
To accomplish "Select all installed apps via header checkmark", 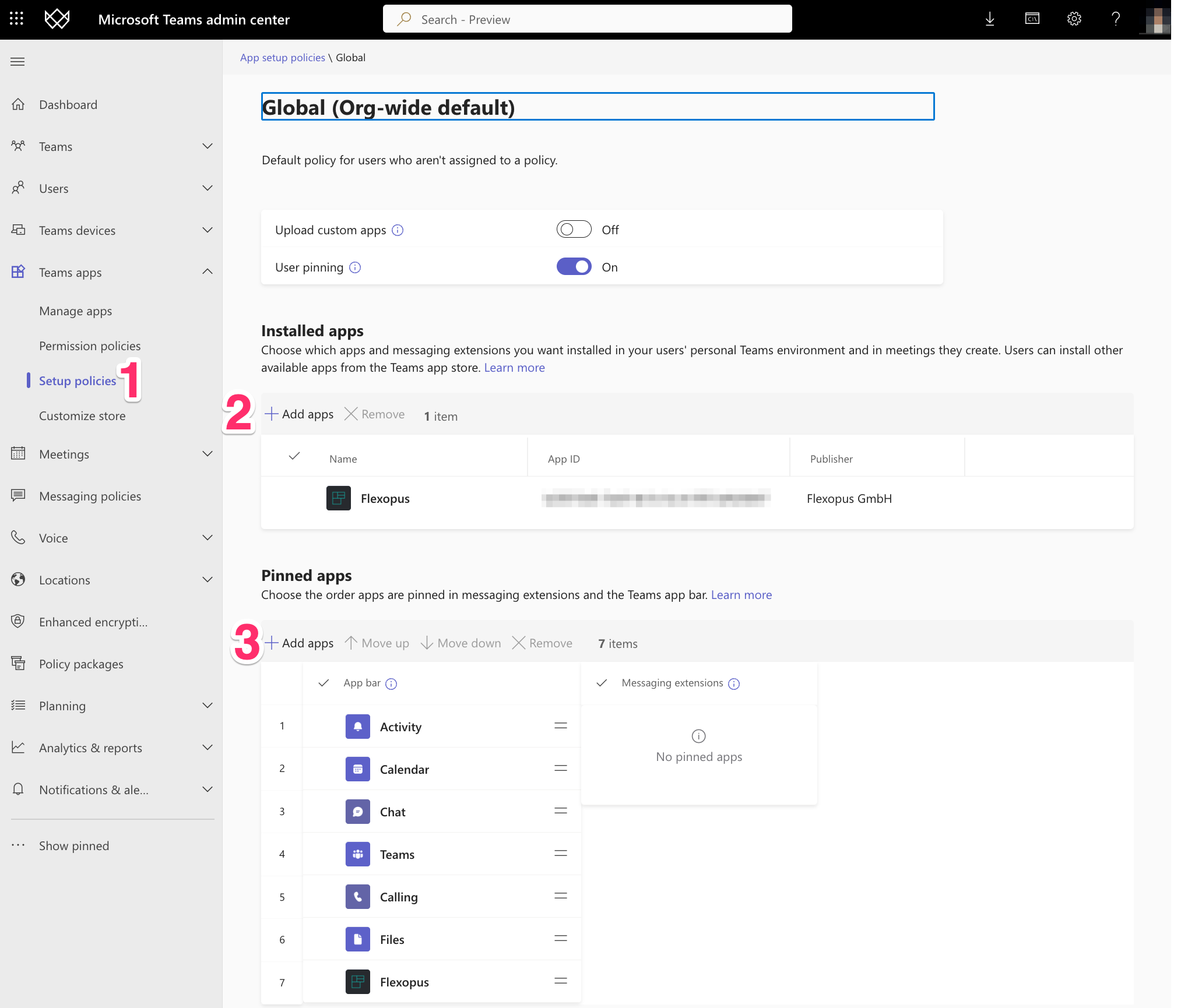I will click(x=294, y=456).
